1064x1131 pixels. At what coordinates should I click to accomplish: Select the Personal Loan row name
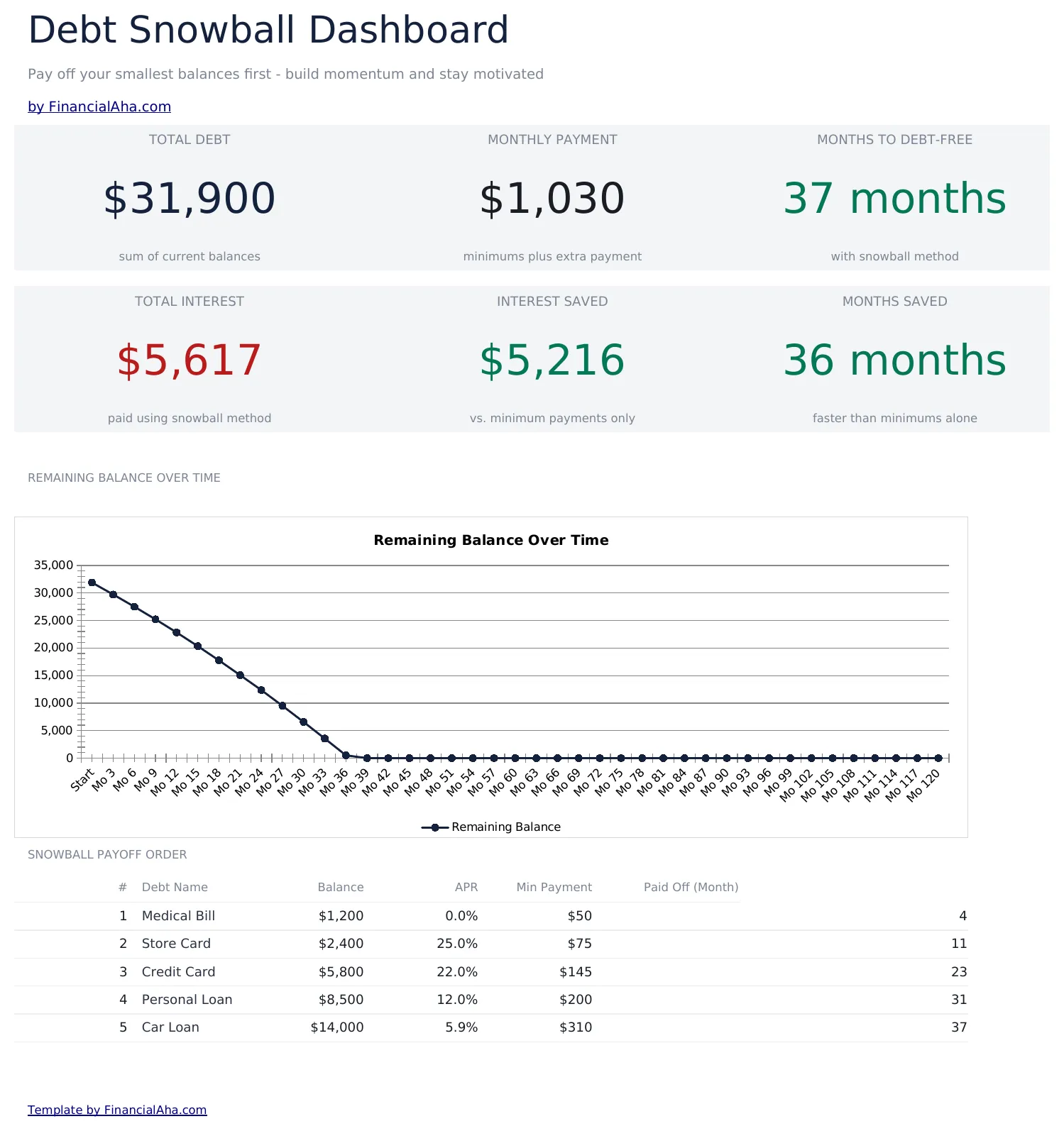[187, 1000]
